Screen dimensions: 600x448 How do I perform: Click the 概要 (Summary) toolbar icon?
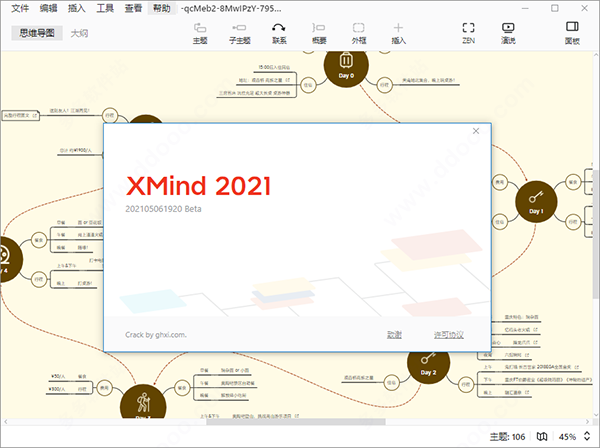(x=319, y=33)
